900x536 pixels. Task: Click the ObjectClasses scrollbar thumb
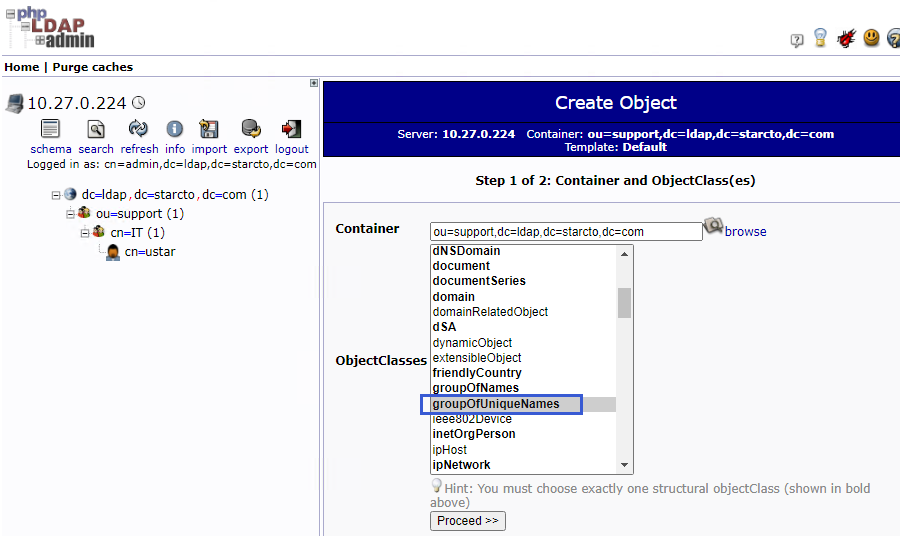tap(624, 302)
